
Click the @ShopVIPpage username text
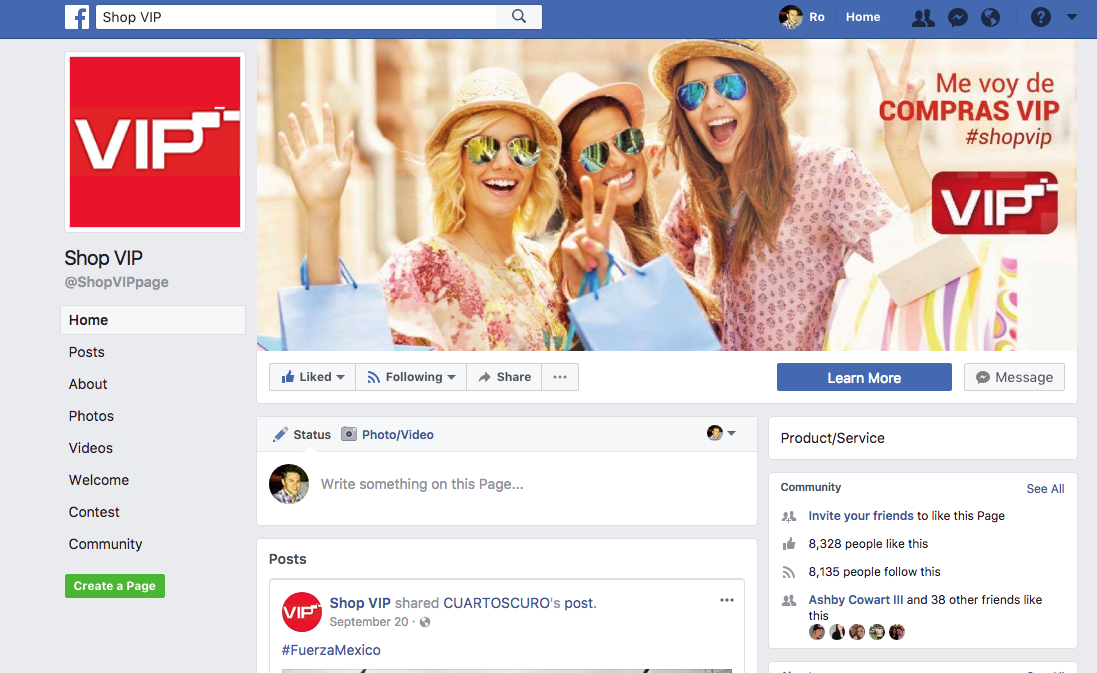(x=117, y=282)
